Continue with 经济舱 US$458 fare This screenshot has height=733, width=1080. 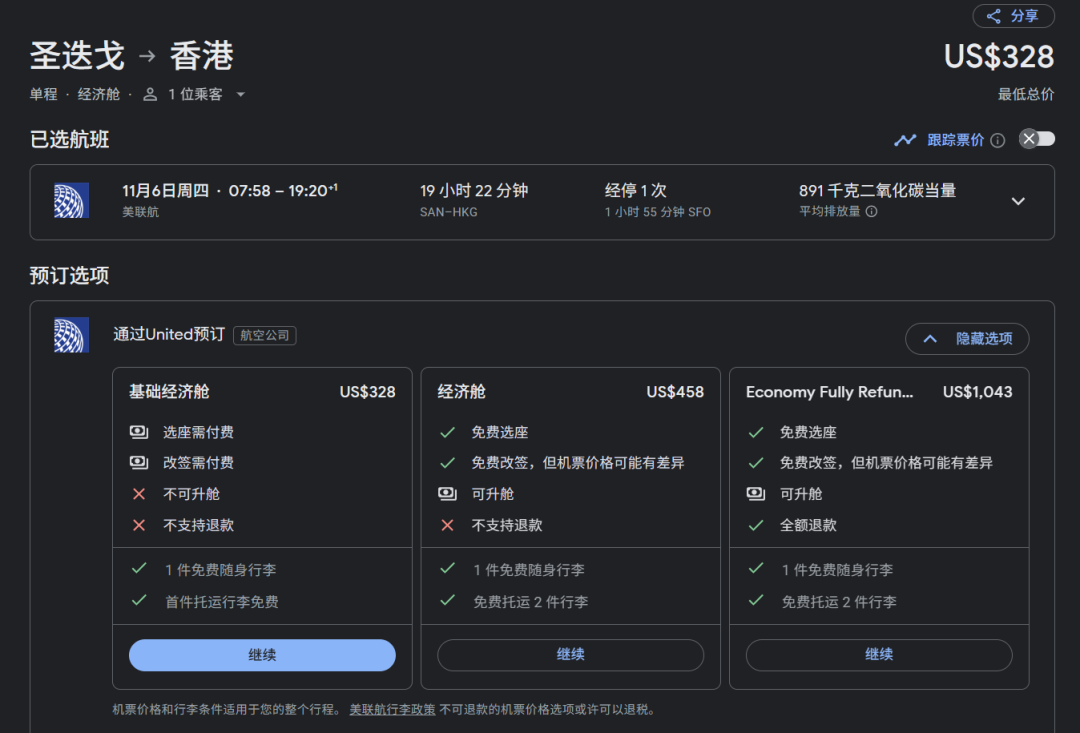click(570, 655)
